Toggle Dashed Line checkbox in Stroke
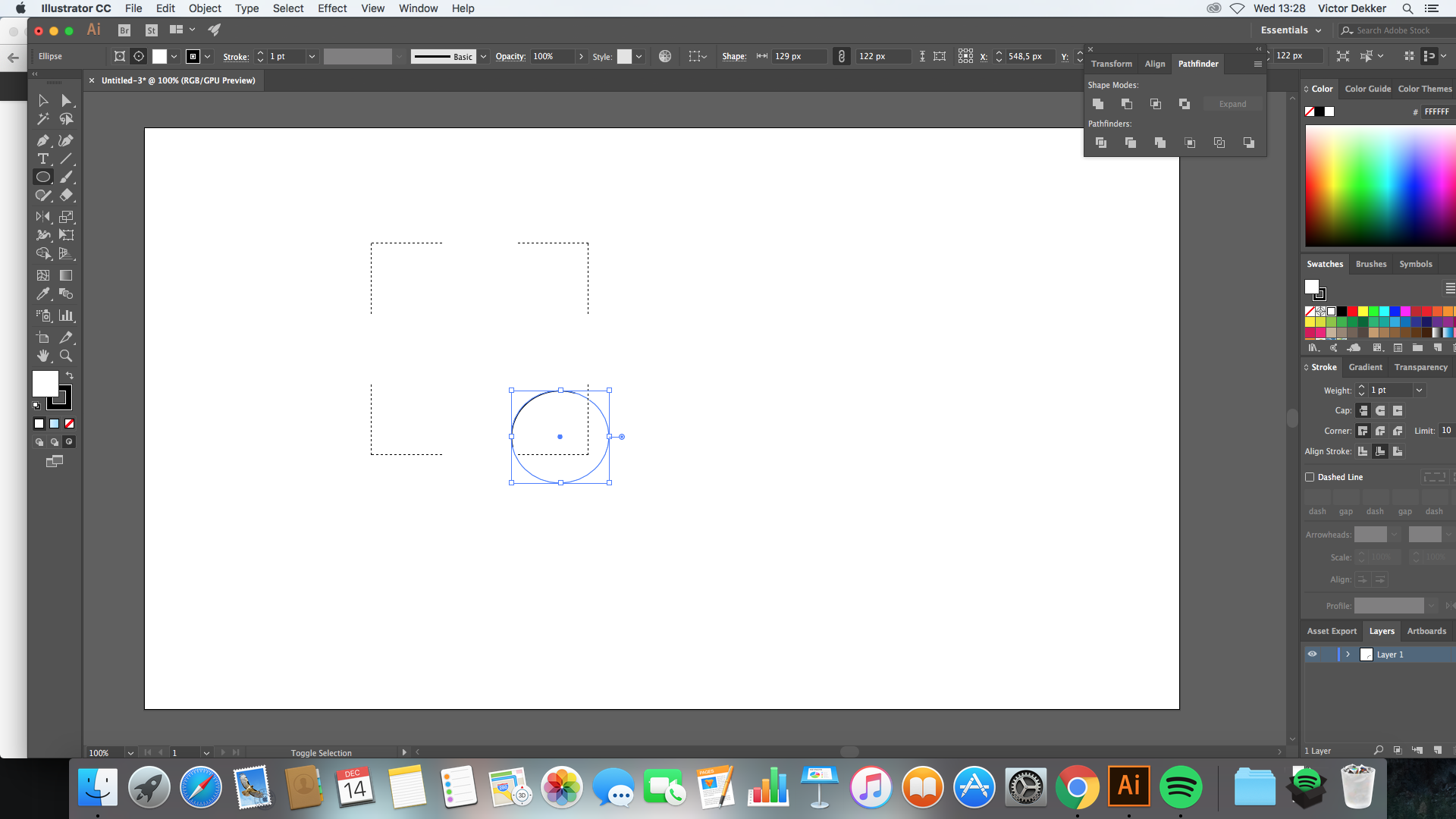 tap(1309, 476)
